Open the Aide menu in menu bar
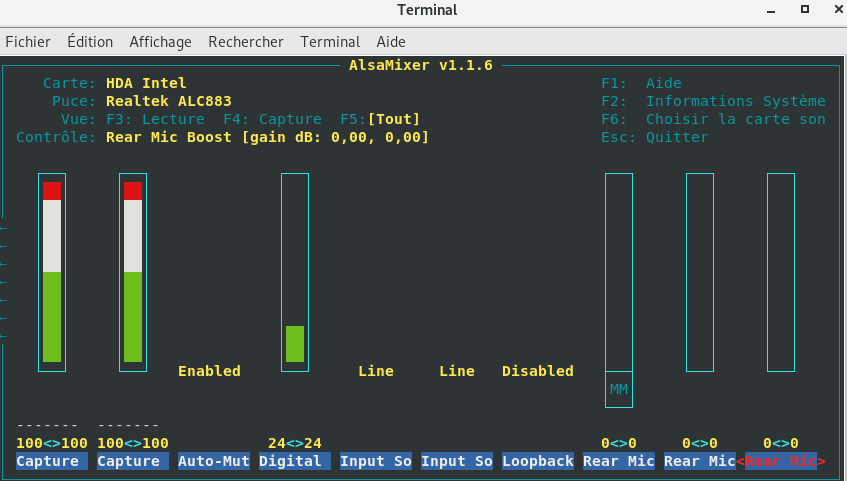847x481 pixels. pyautogui.click(x=391, y=42)
